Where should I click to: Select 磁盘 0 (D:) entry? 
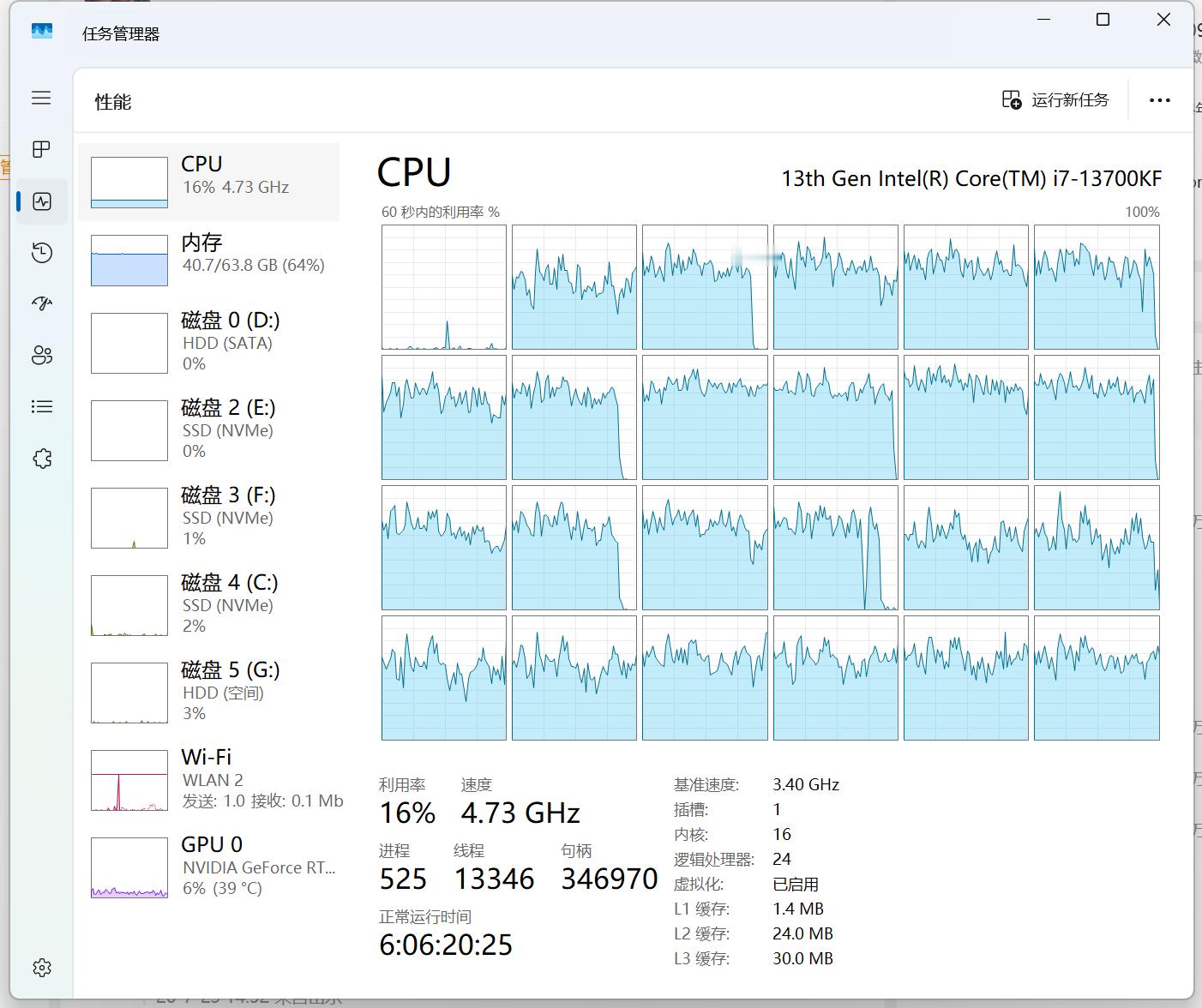209,343
